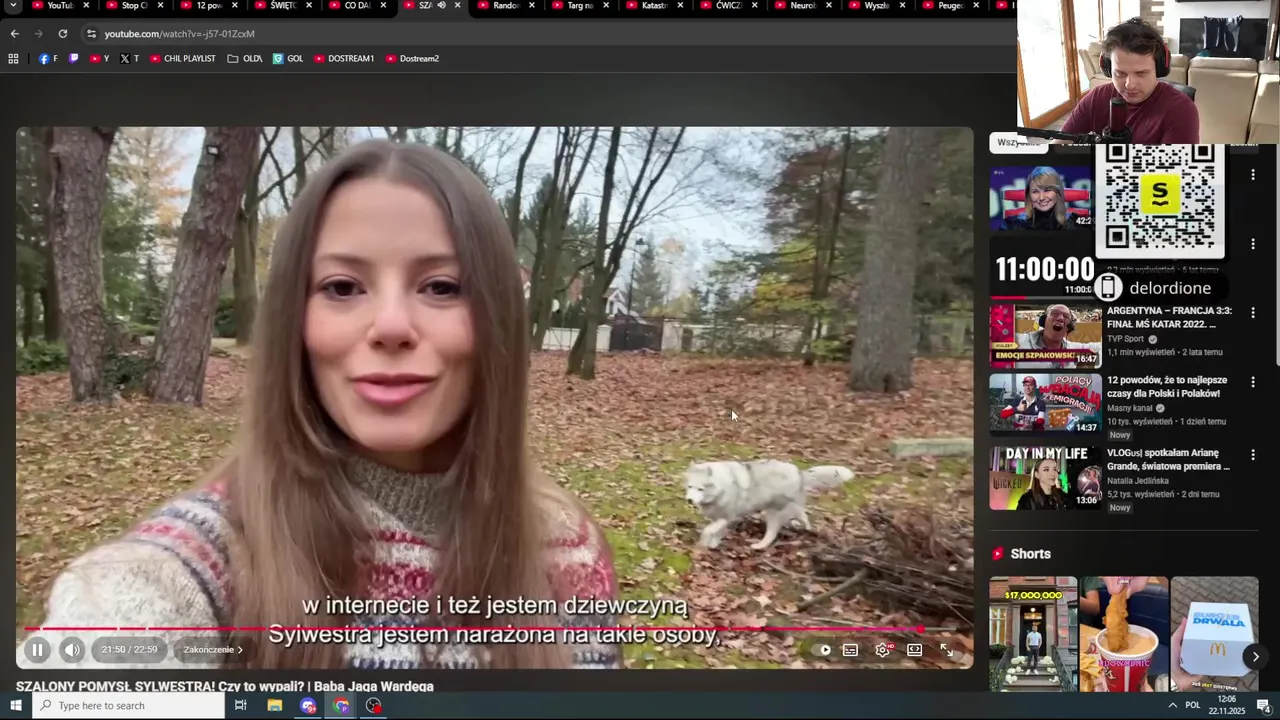
Task: Click the youtube.com address bar
Action: tap(550, 34)
